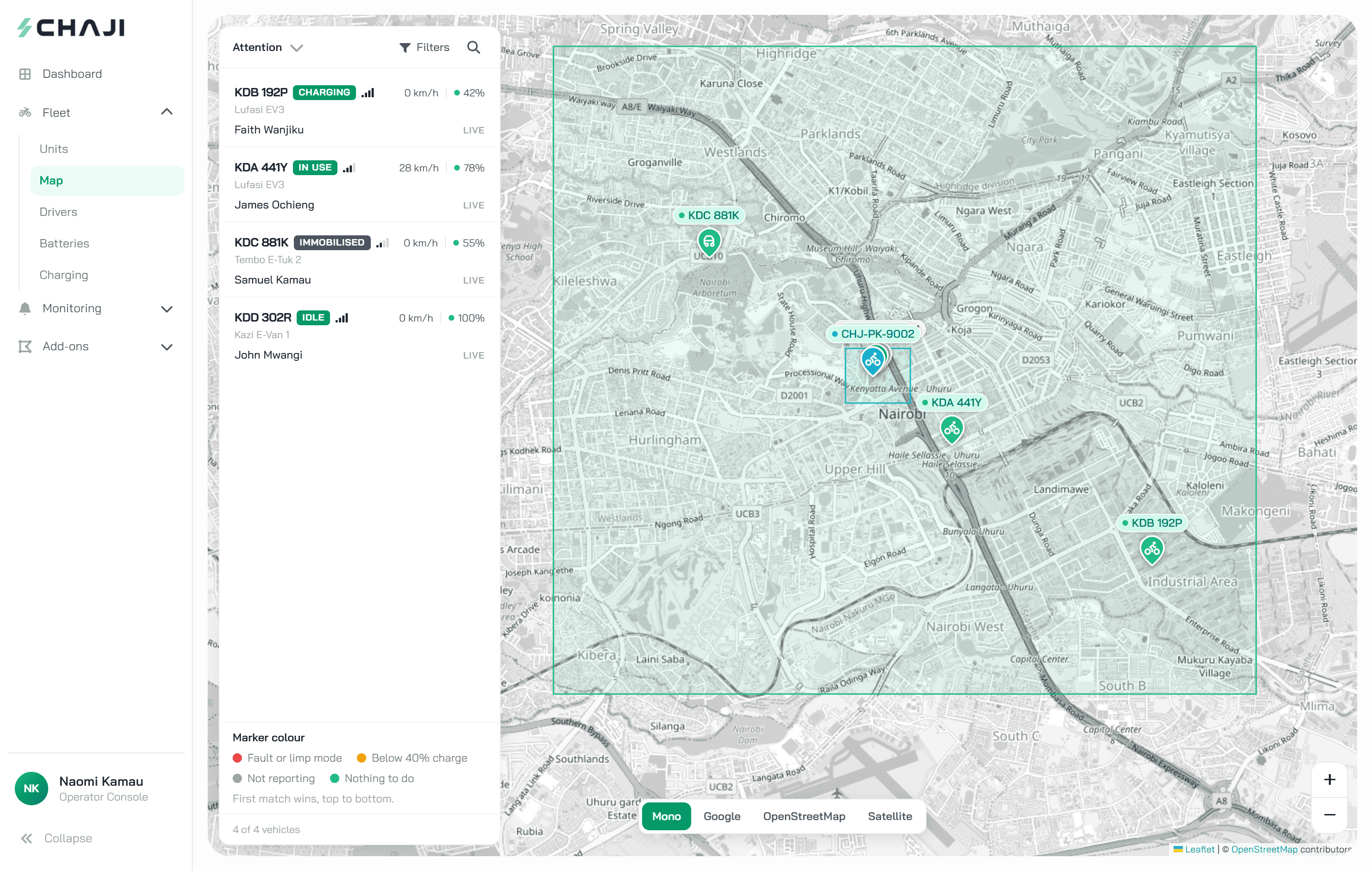Open the Units page
This screenshot has width=1372, height=871.
click(107, 149)
